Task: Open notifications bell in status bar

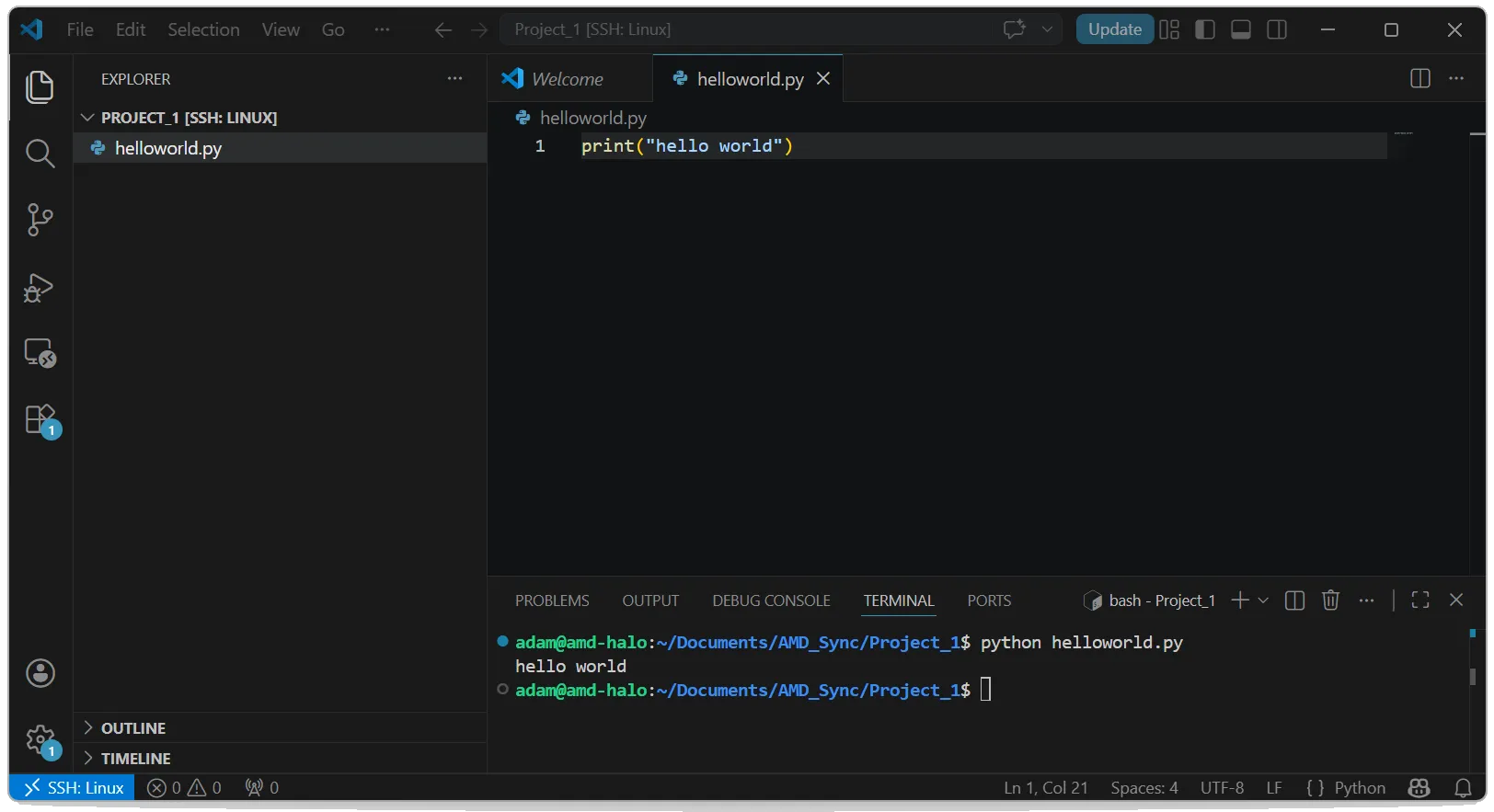Action: tap(1463, 788)
